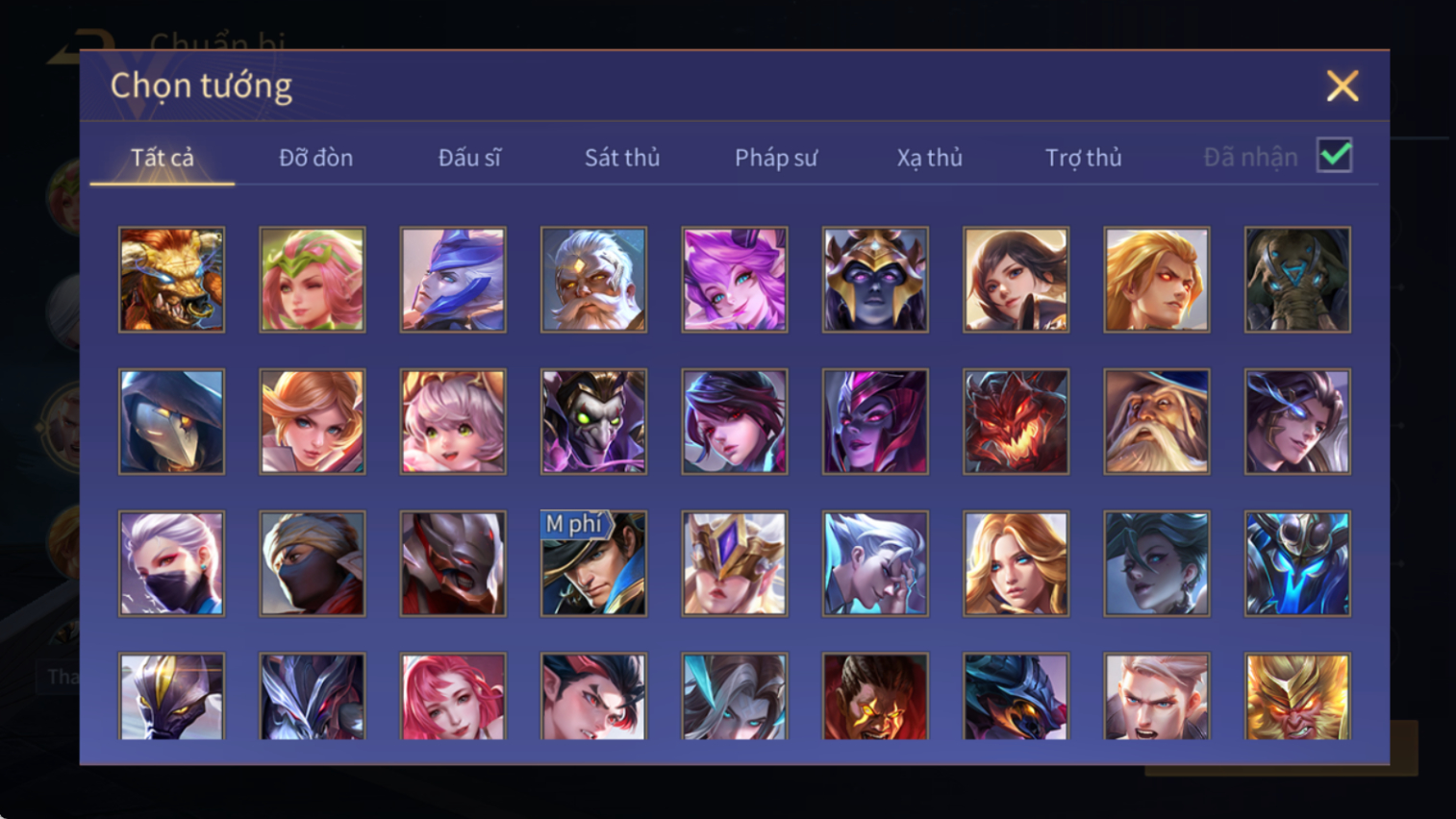Select the golden lion beast hero portrait

171,280
